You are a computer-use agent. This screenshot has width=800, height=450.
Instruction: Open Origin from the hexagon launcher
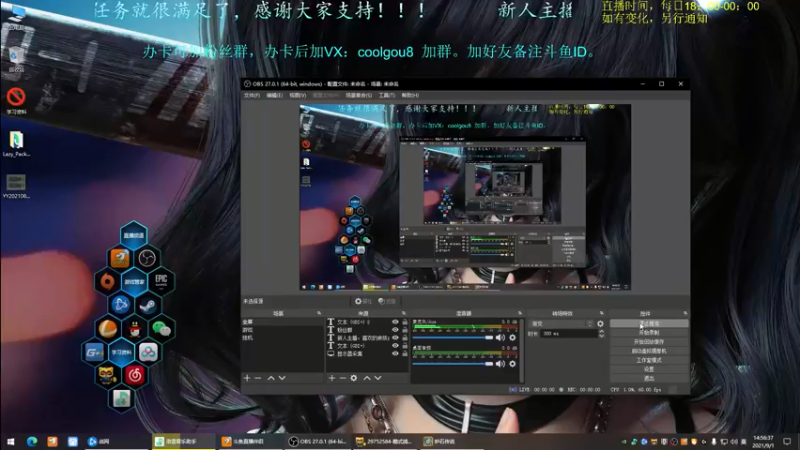tap(107, 281)
